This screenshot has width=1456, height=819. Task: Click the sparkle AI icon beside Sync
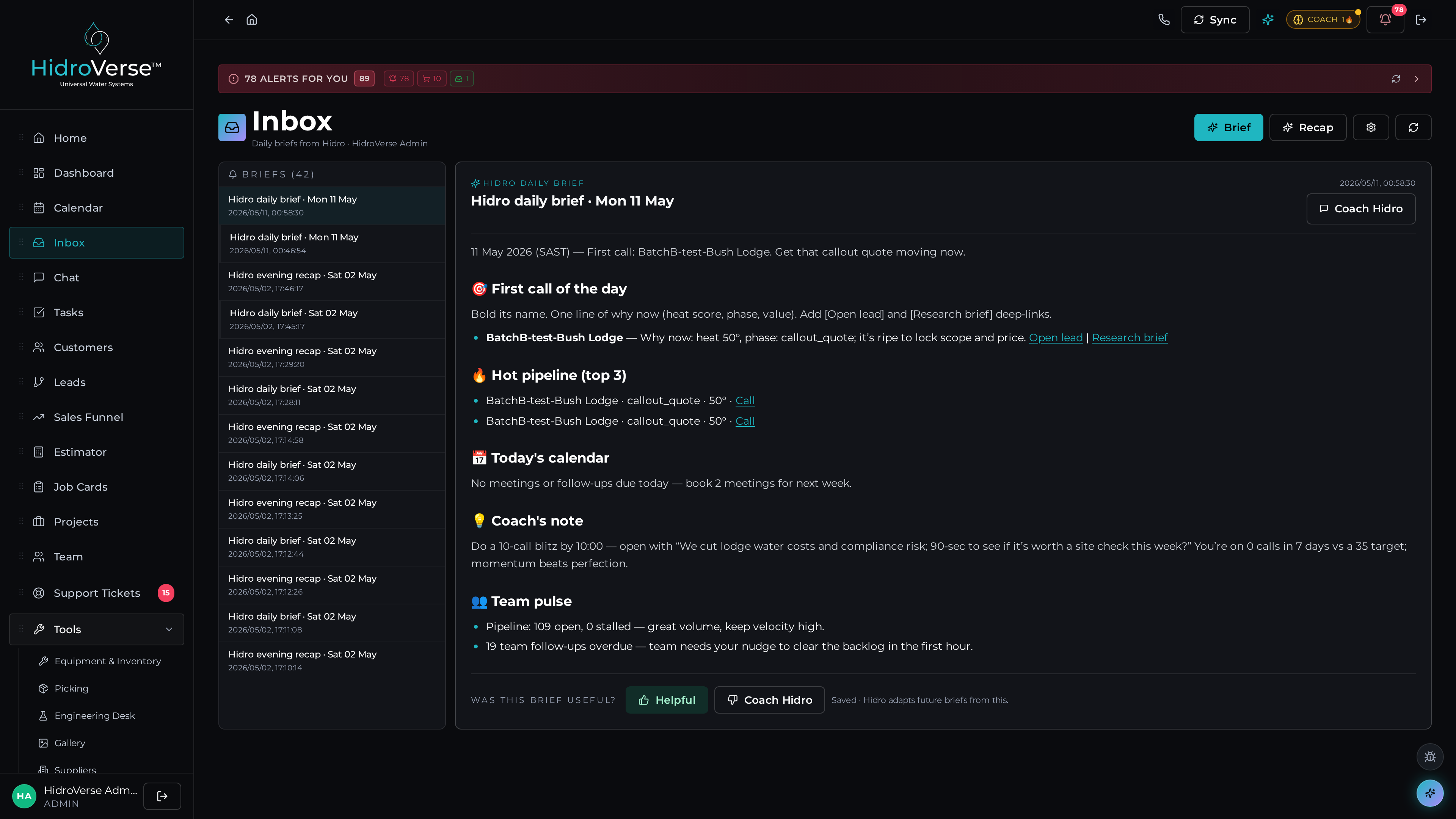1268,20
